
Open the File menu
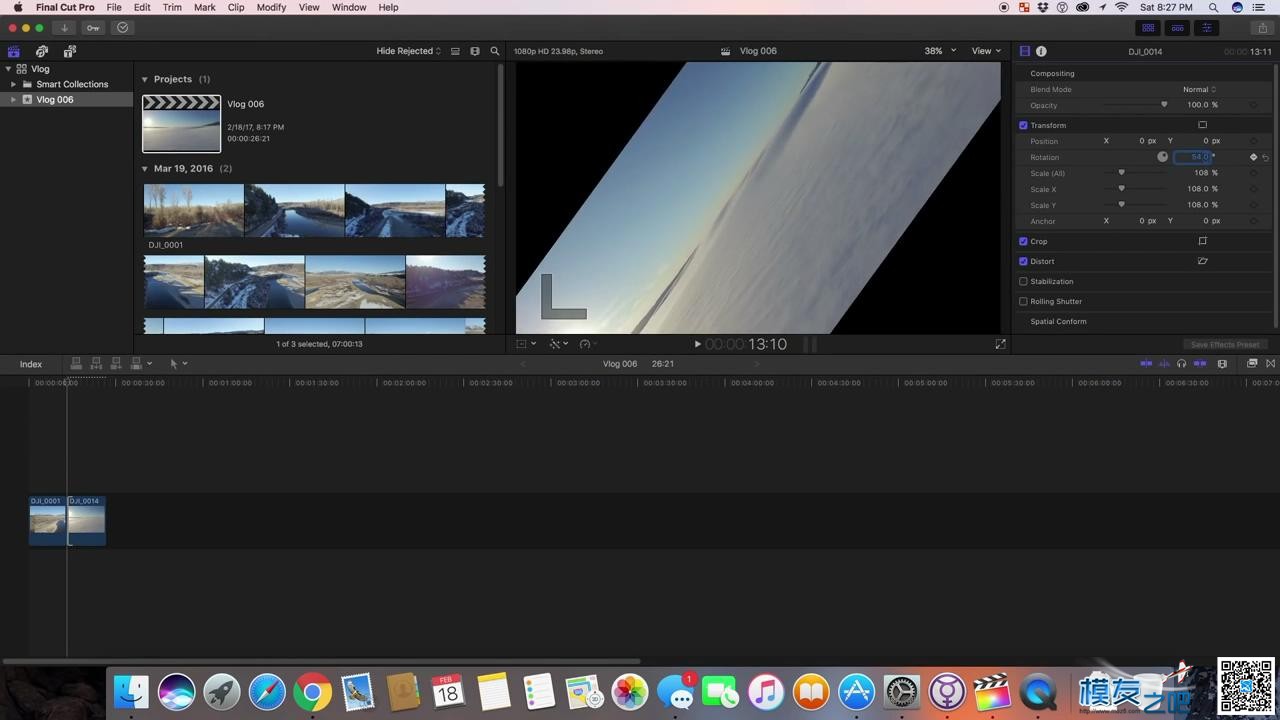(114, 7)
